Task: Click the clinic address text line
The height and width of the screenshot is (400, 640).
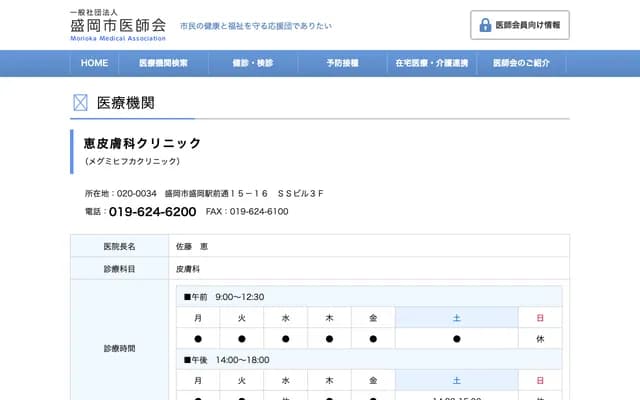Action: tap(204, 193)
